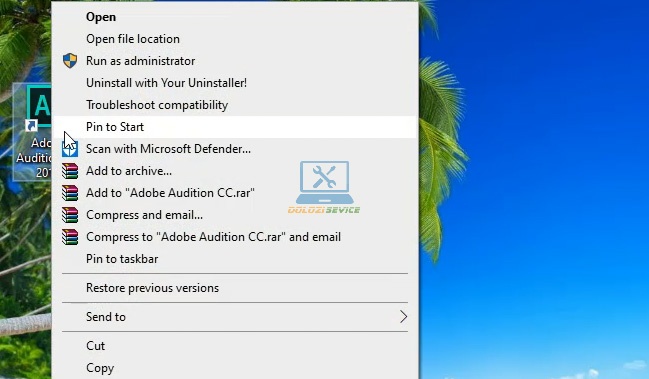Expand the Send to submenu arrow
The image size is (649, 379).
coord(403,317)
